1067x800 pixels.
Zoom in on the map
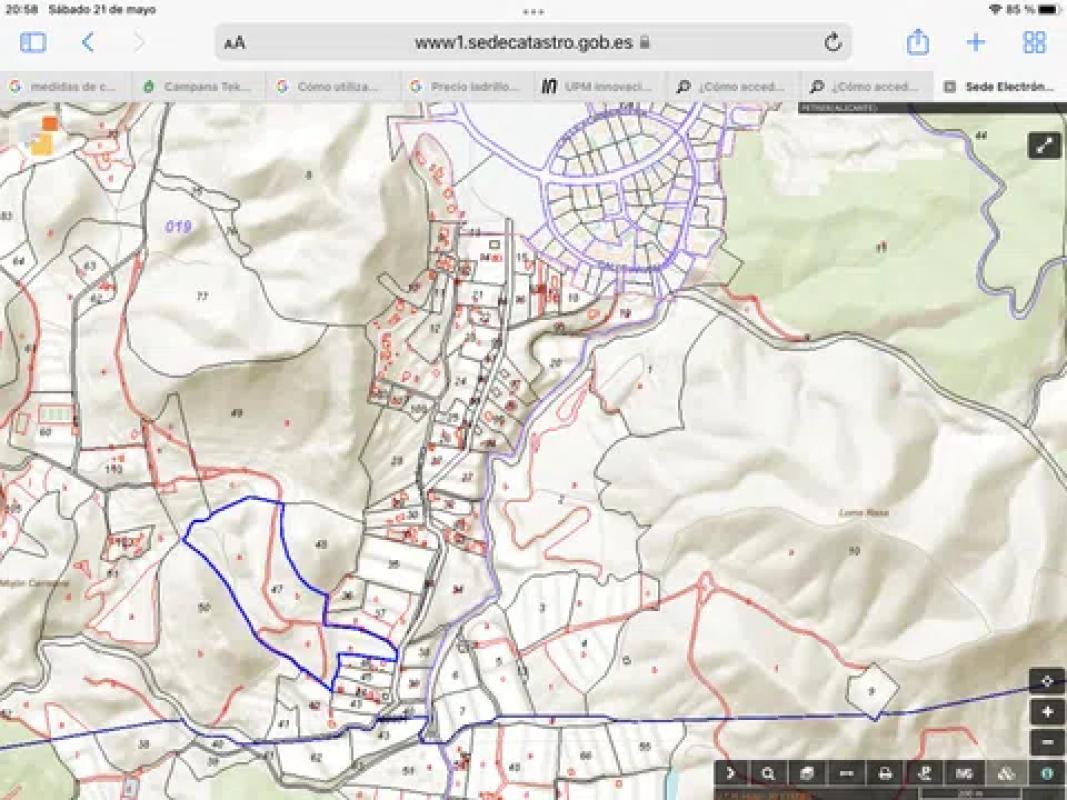point(1047,712)
